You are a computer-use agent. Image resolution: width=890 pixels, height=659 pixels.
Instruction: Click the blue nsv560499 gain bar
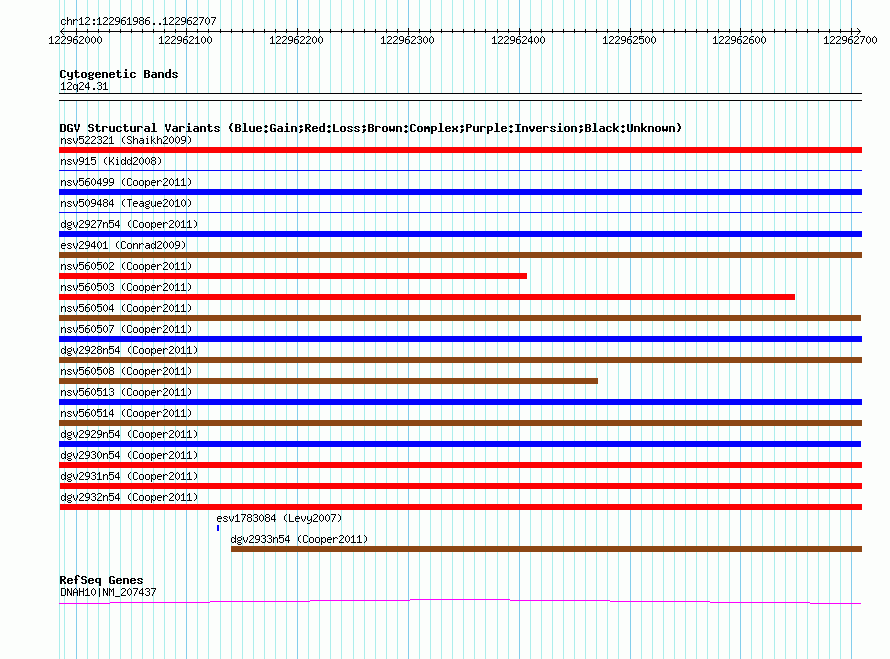(x=460, y=192)
